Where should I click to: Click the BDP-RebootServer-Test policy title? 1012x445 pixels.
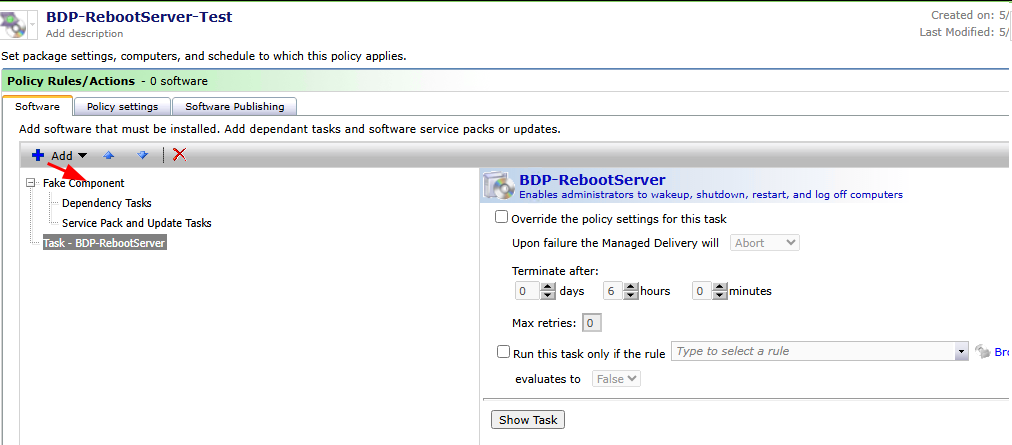click(139, 17)
